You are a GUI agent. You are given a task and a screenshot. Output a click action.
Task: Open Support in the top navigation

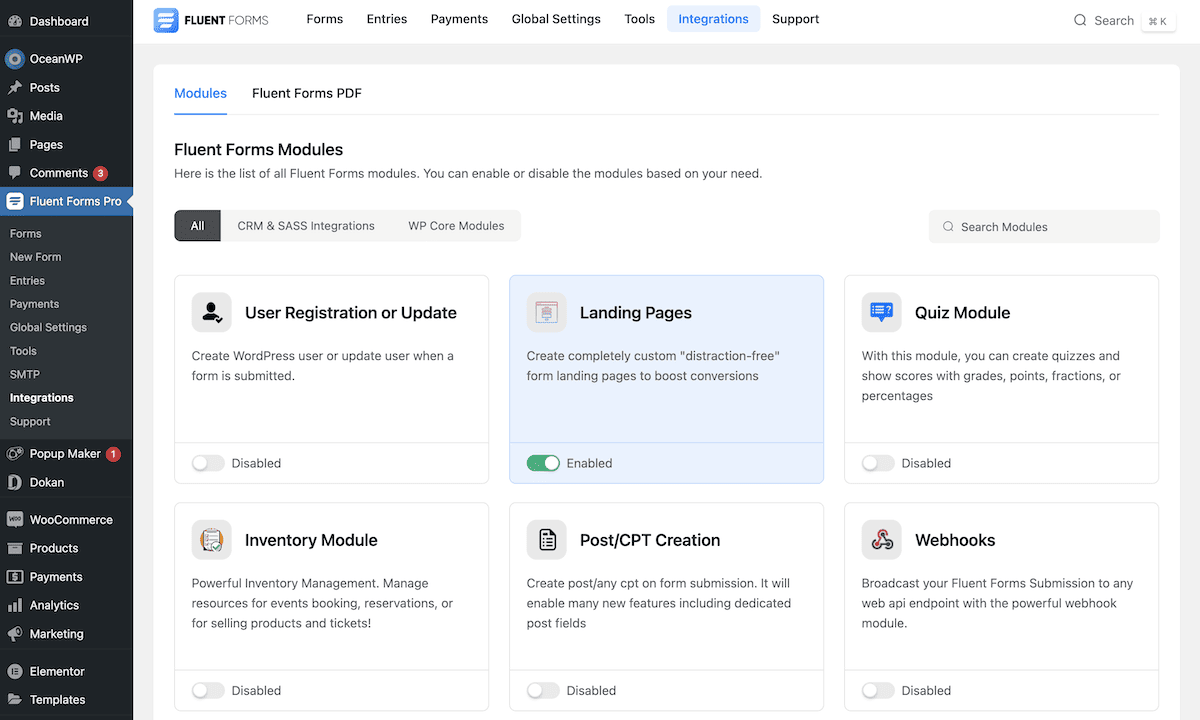tap(796, 19)
